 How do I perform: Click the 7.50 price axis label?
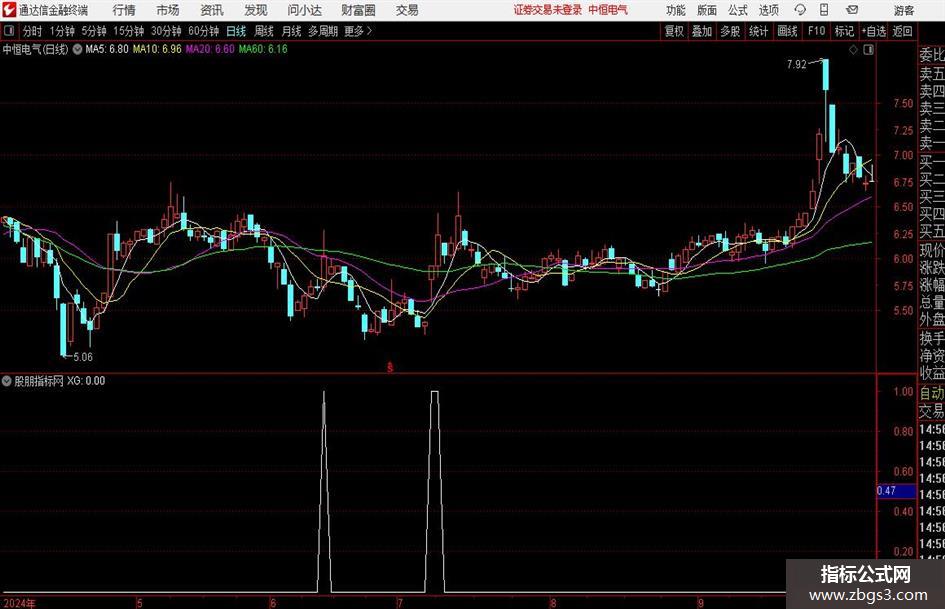pos(903,104)
